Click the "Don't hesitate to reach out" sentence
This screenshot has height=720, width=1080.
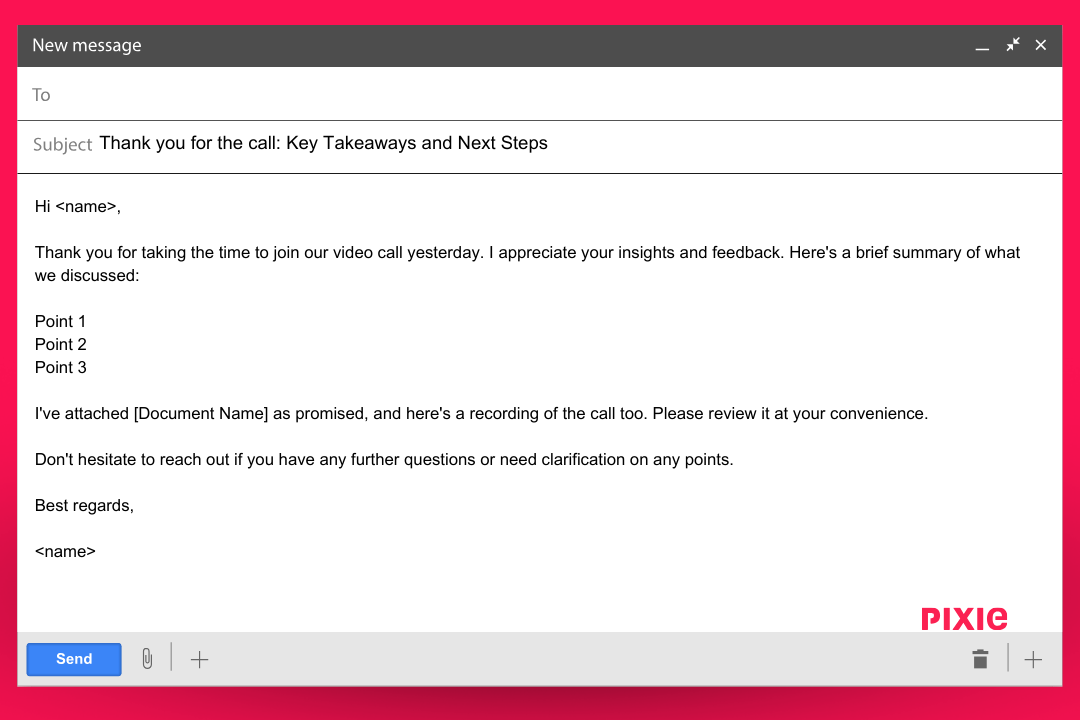coord(384,459)
